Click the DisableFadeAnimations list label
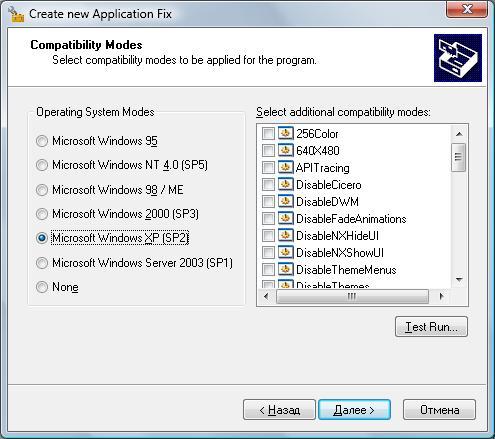 point(351,219)
